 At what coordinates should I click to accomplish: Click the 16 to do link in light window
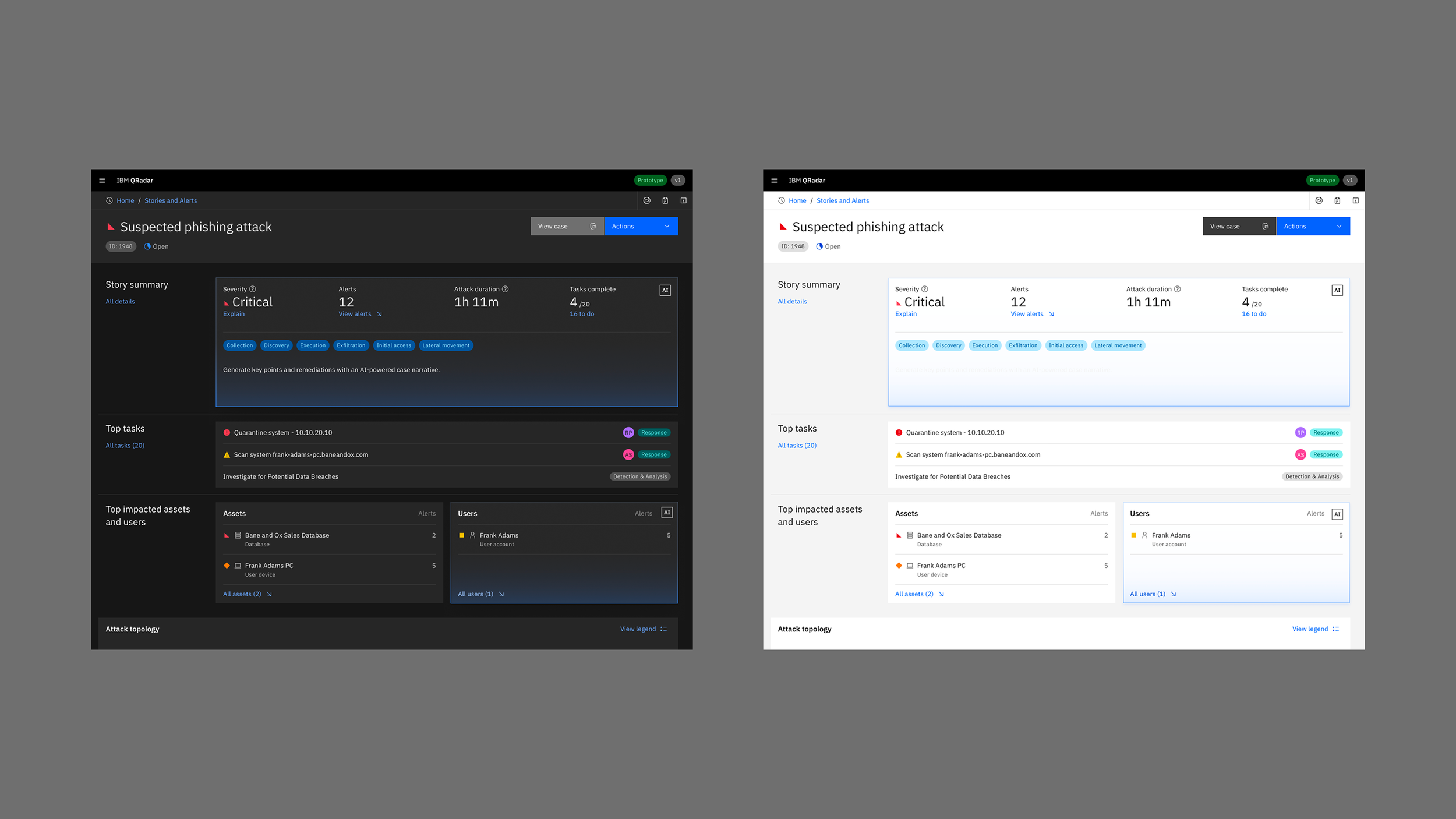click(1254, 314)
